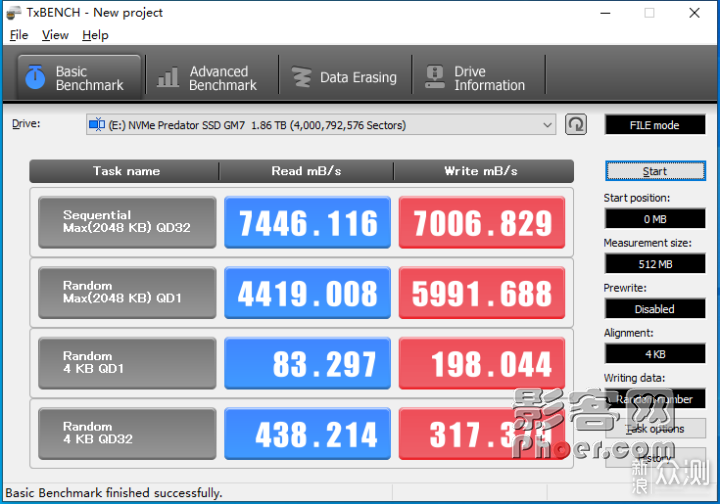
Task: Click the 7446.116 sequential read result
Action: (x=307, y=222)
